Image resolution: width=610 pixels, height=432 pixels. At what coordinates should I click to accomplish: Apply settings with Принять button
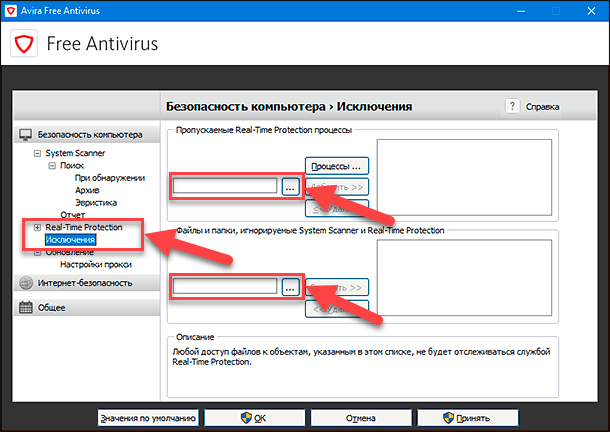tap(468, 418)
